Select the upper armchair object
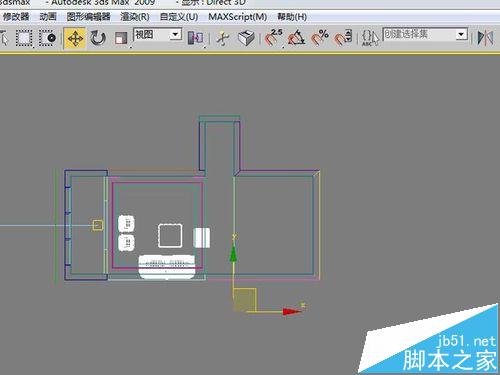 (x=126, y=223)
